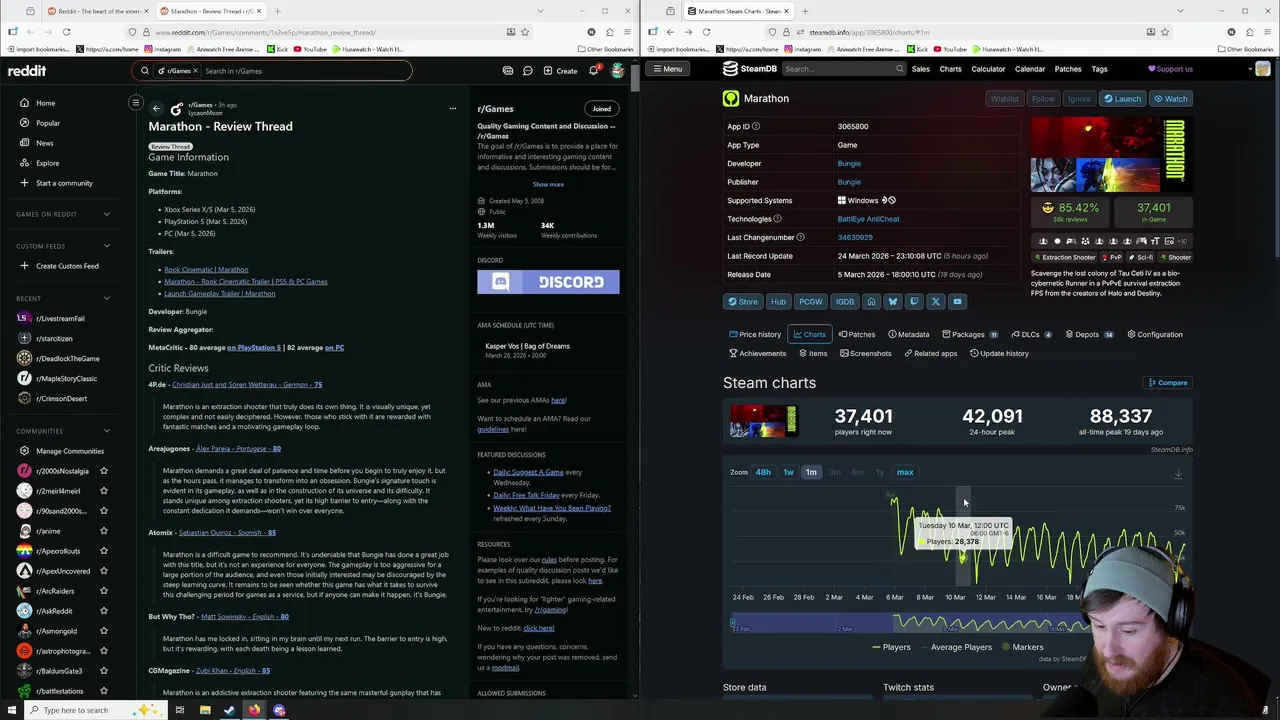The image size is (1280, 720).
Task: Open Firefox from the Windows taskbar
Action: pyautogui.click(x=254, y=710)
